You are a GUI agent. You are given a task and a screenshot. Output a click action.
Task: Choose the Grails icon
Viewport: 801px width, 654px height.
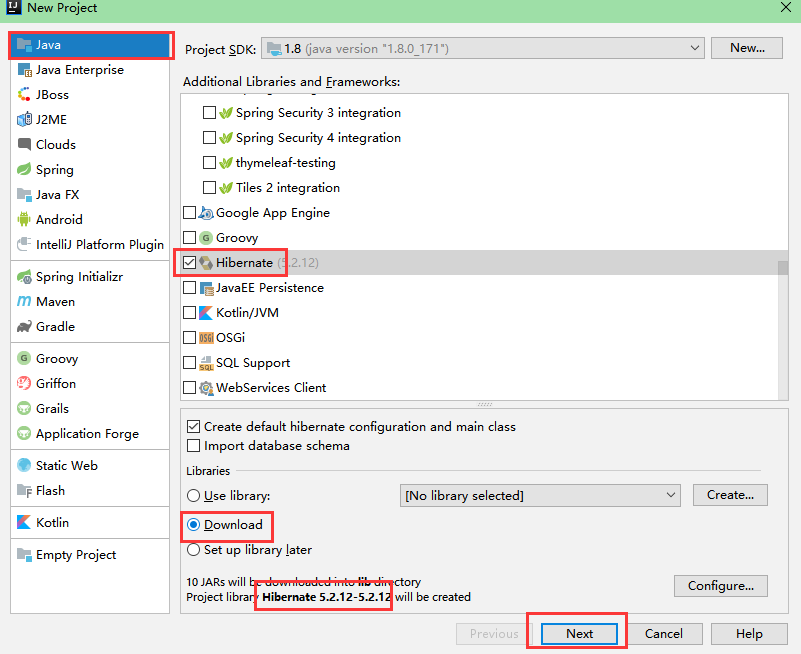coord(24,409)
